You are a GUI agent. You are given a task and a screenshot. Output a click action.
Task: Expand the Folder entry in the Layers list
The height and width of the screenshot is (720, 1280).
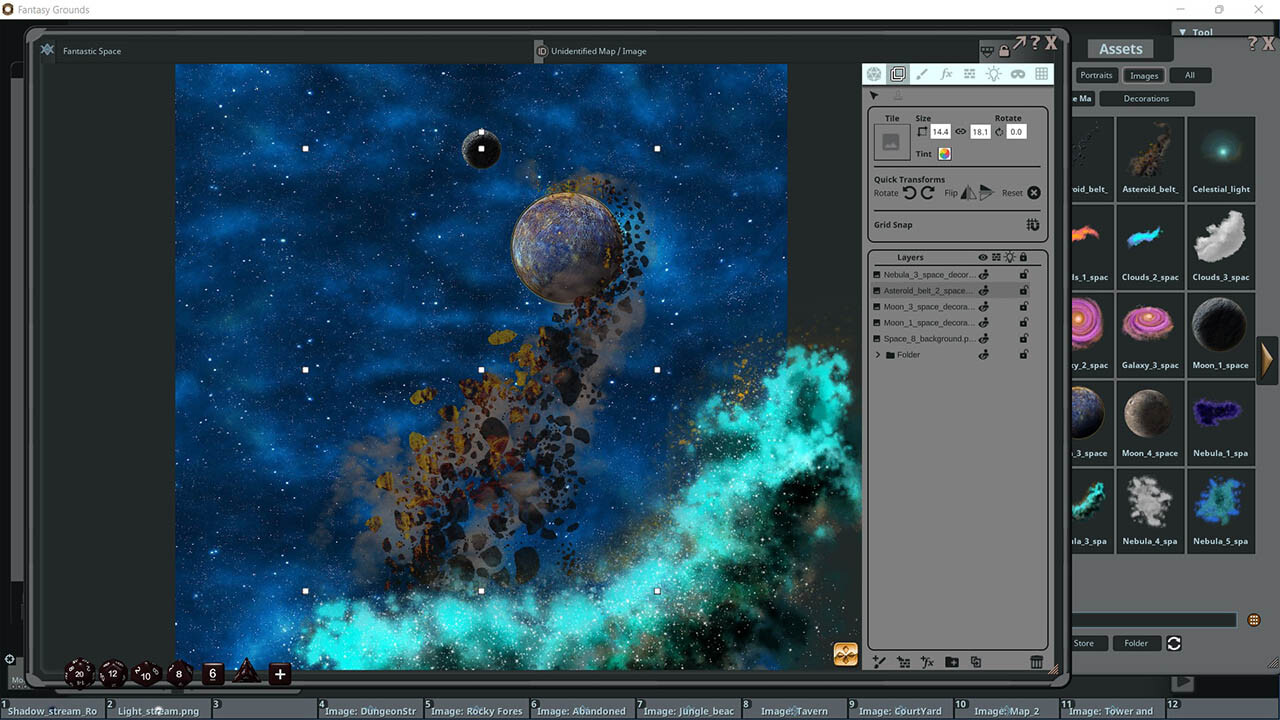[x=877, y=355]
